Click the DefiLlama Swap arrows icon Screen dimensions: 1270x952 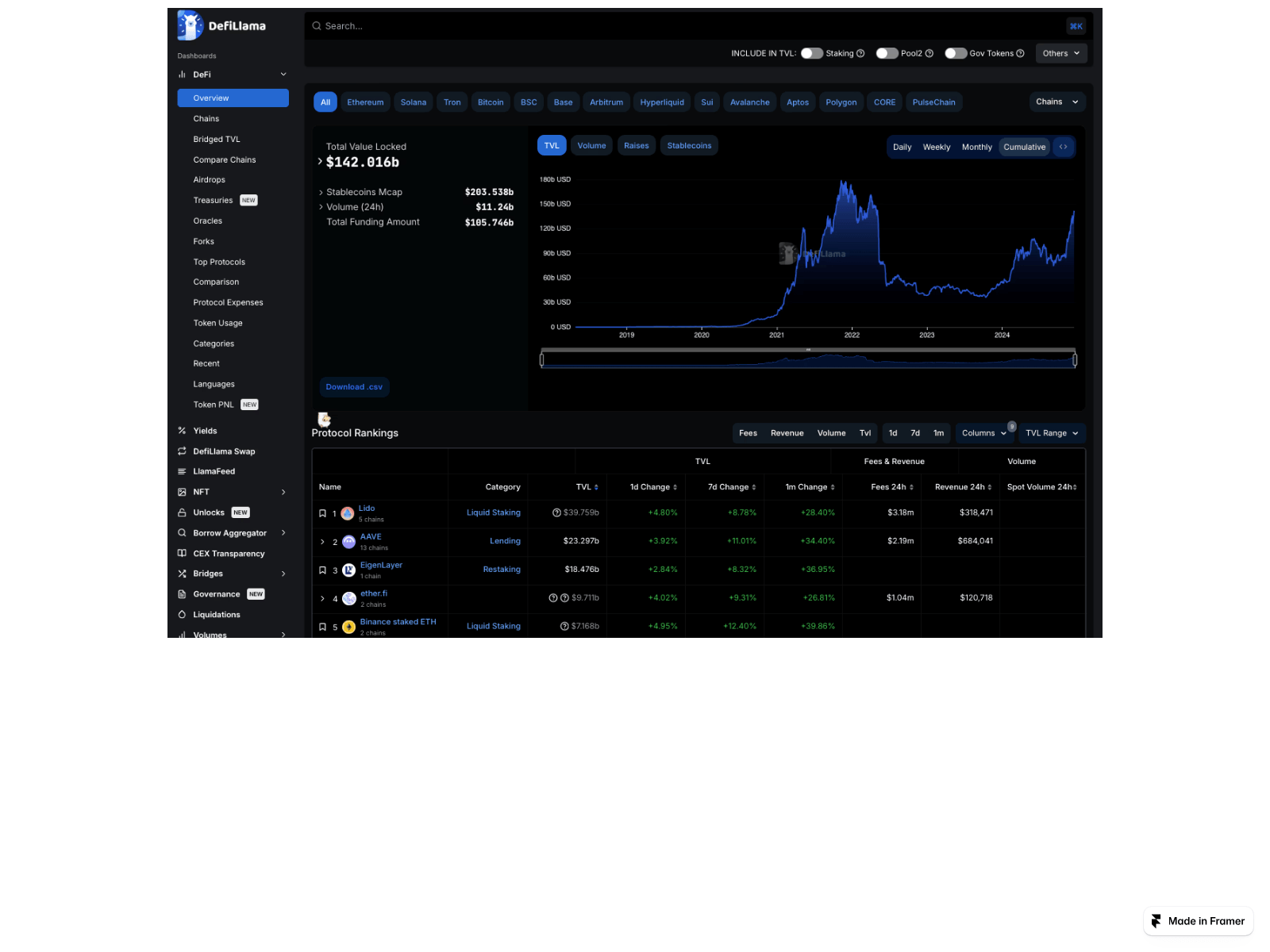tap(182, 451)
